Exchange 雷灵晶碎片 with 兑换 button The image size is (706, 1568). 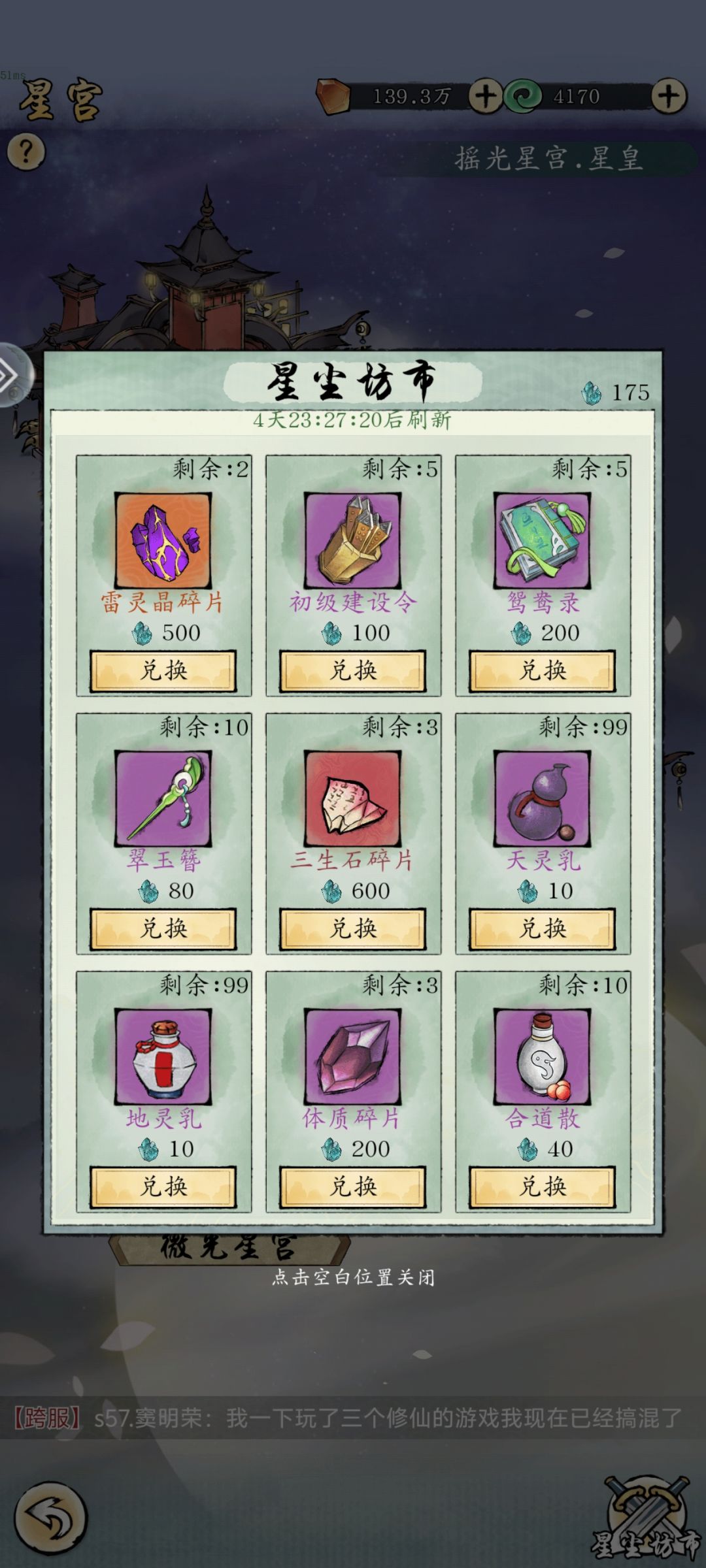163,670
